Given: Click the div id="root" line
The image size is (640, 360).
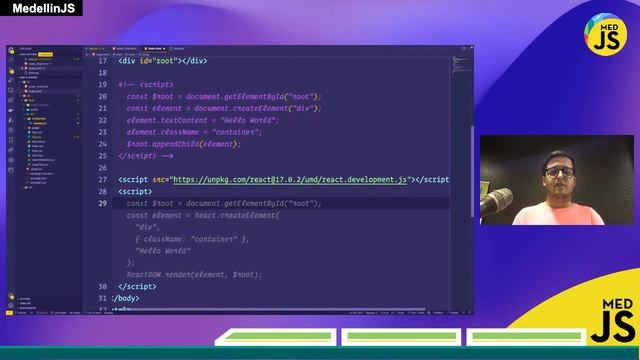Looking at the screenshot, I should pyautogui.click(x=162, y=61).
